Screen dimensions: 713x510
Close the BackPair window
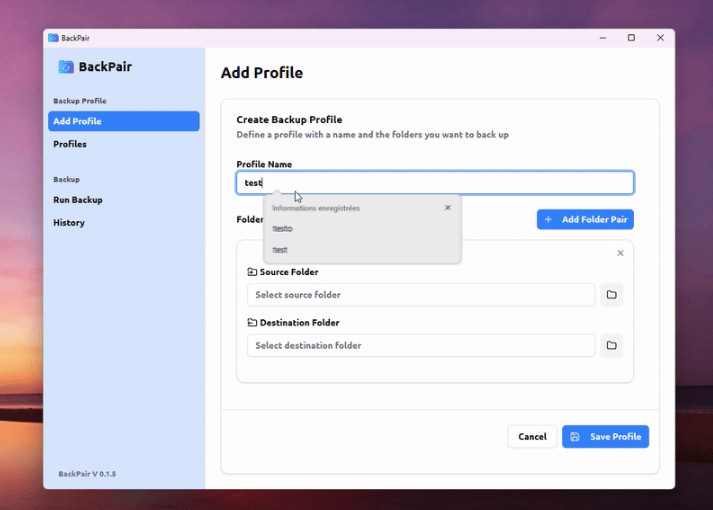[660, 38]
